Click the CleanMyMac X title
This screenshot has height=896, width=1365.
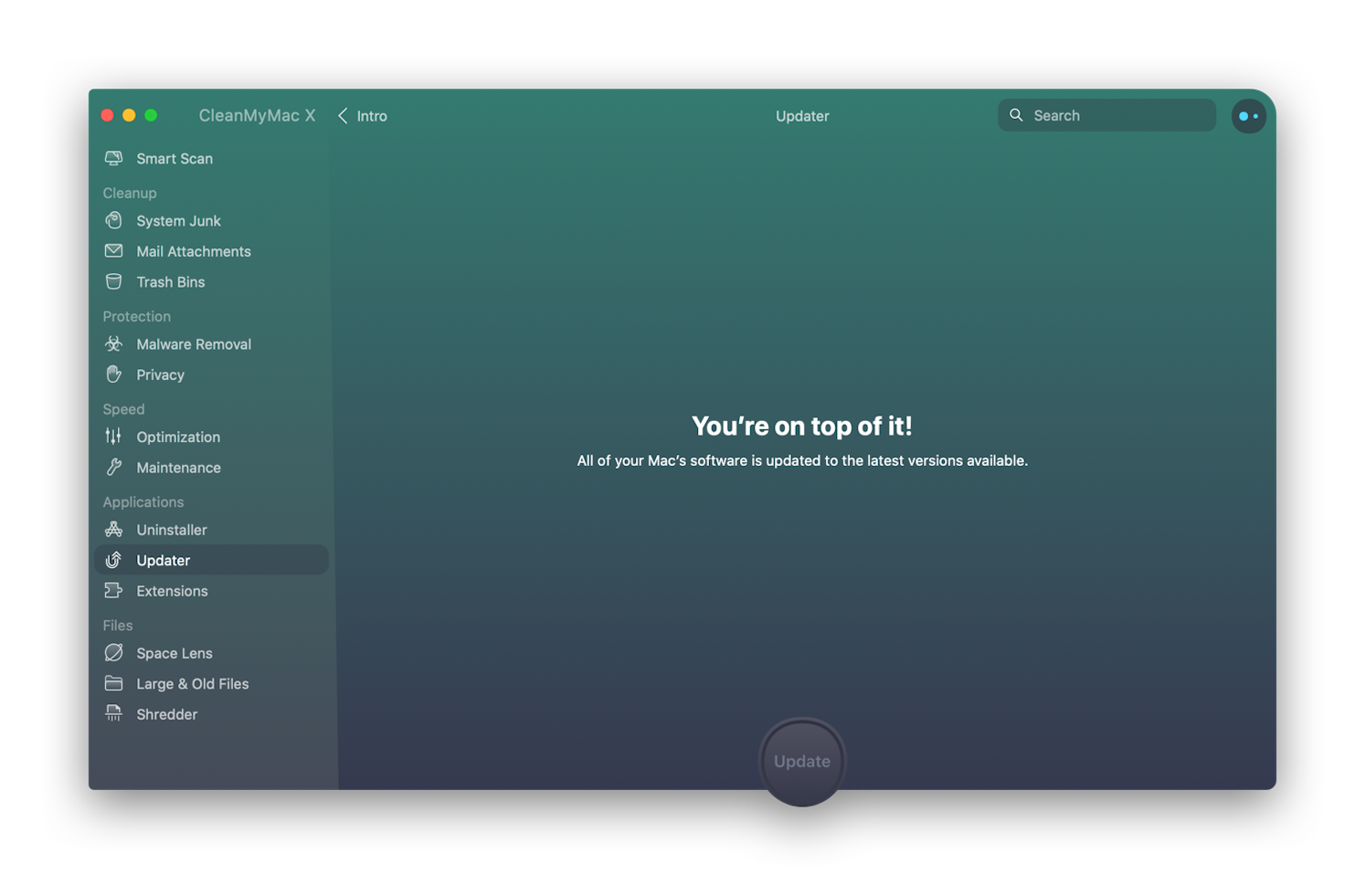(x=257, y=116)
